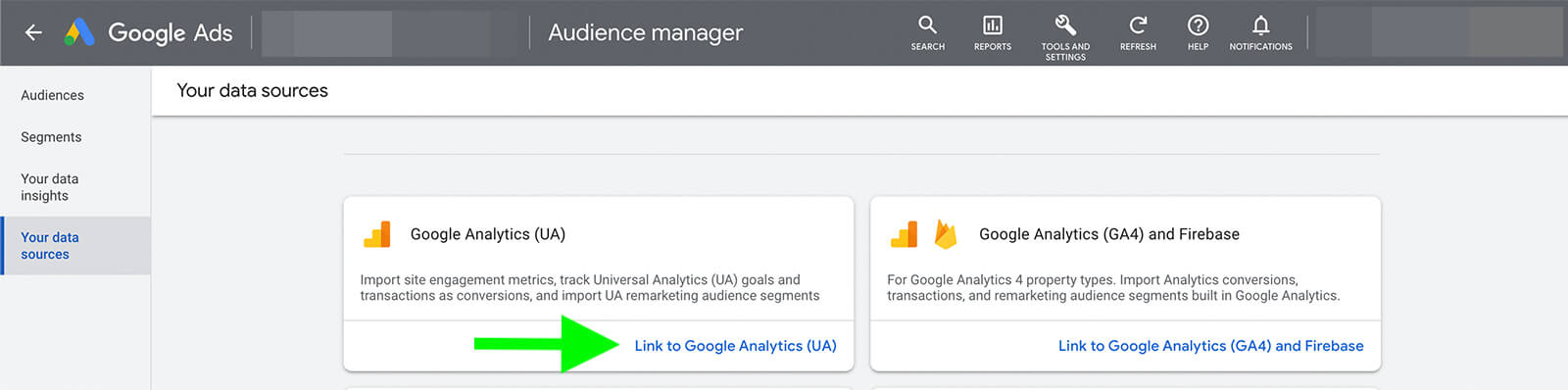The image size is (1568, 390).
Task: Click the UA card description text
Action: tap(590, 287)
